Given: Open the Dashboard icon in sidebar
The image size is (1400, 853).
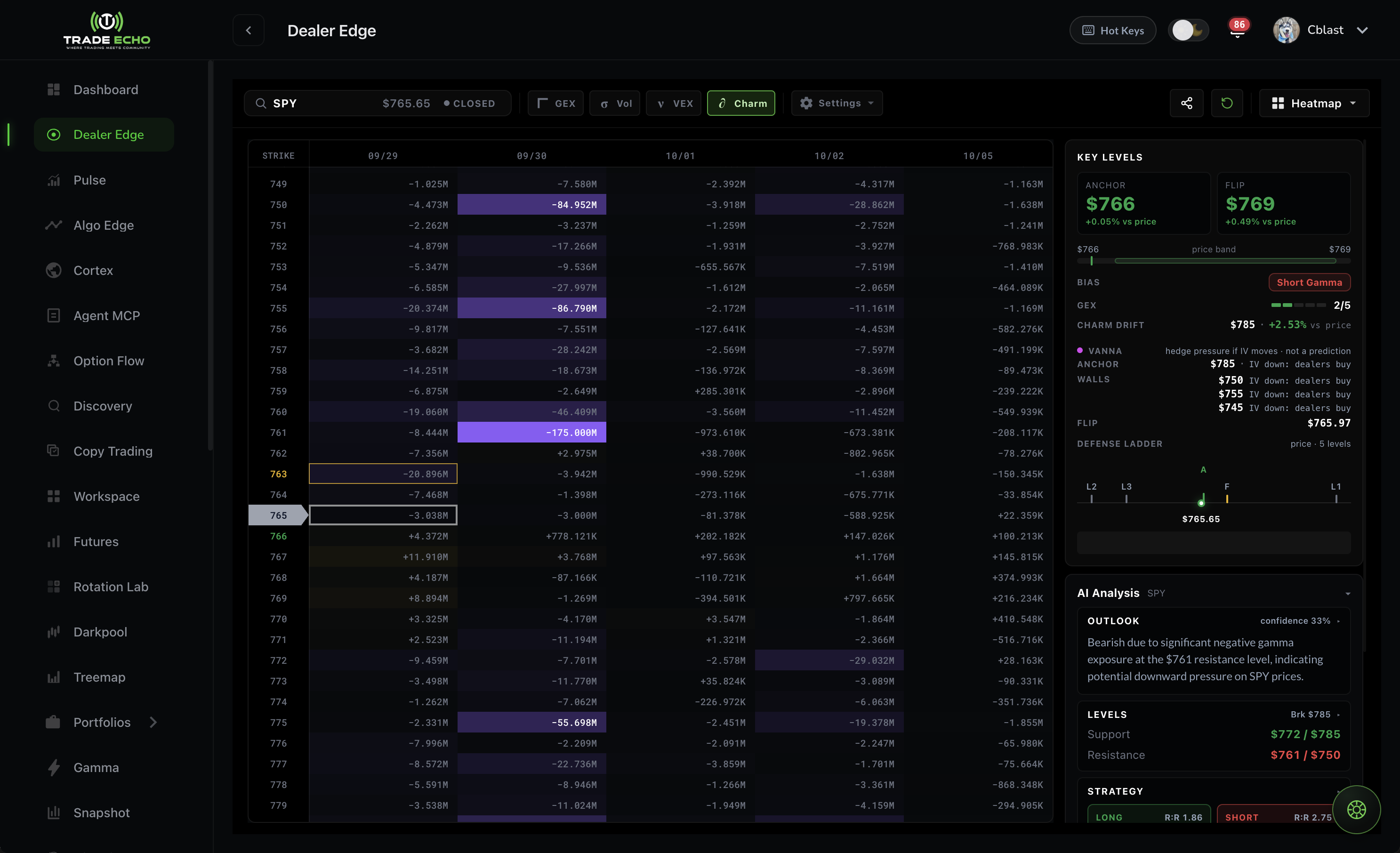Looking at the screenshot, I should pos(53,90).
